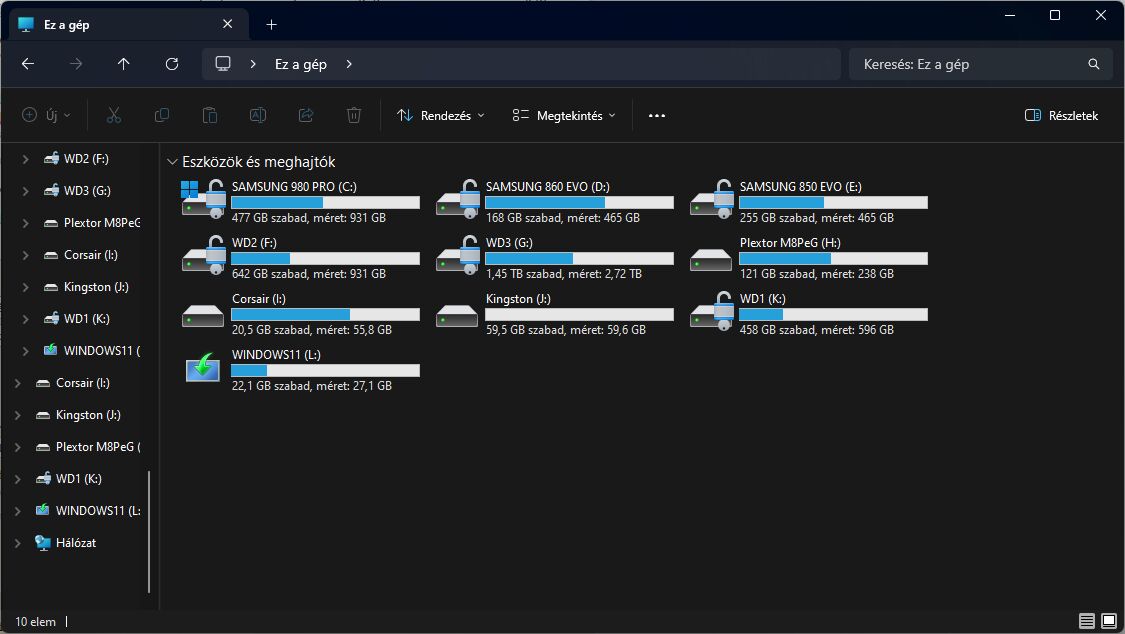The width and height of the screenshot is (1125, 634).
Task: Open the Rendezés sort dropdown
Action: click(x=441, y=115)
